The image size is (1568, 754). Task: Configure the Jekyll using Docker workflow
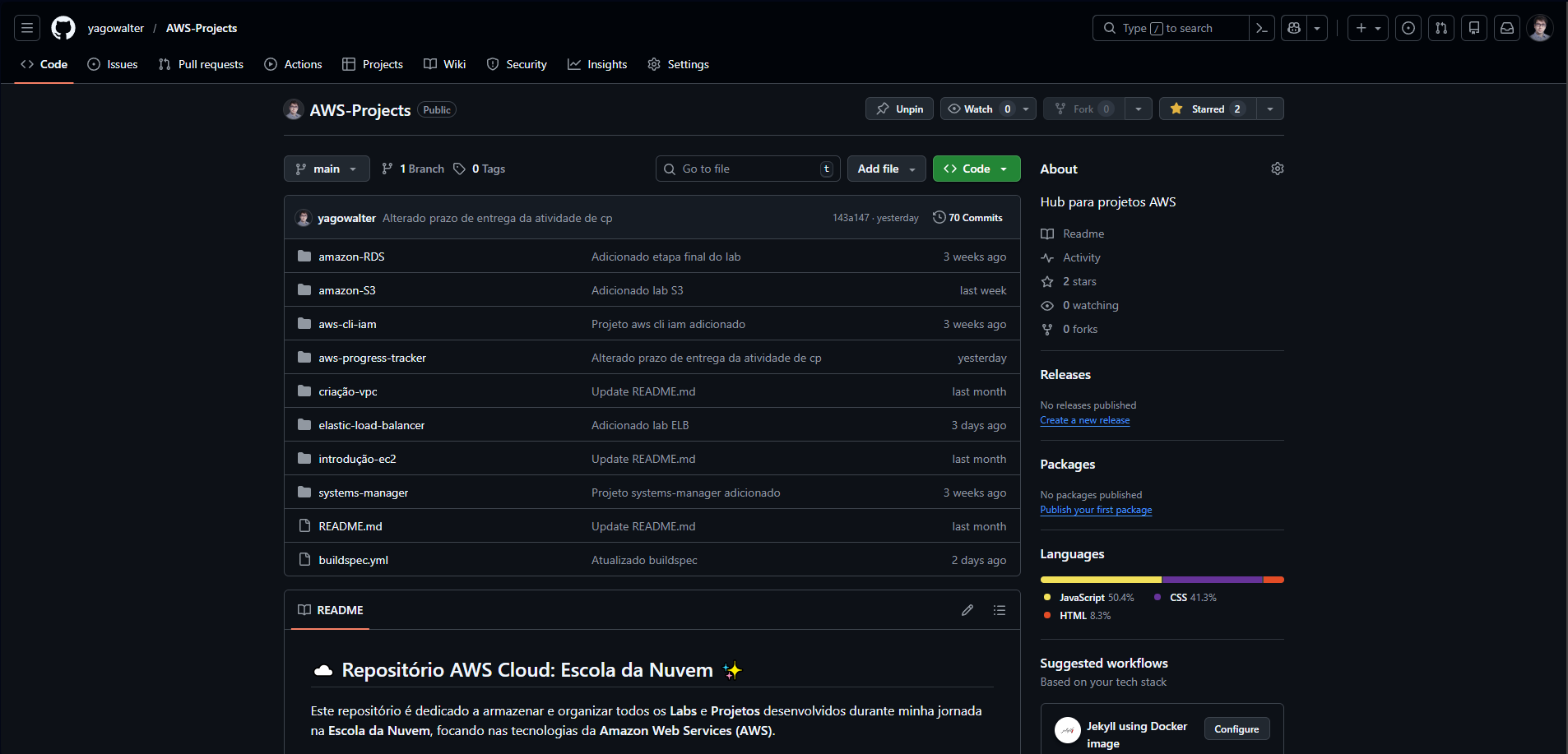[x=1236, y=729]
